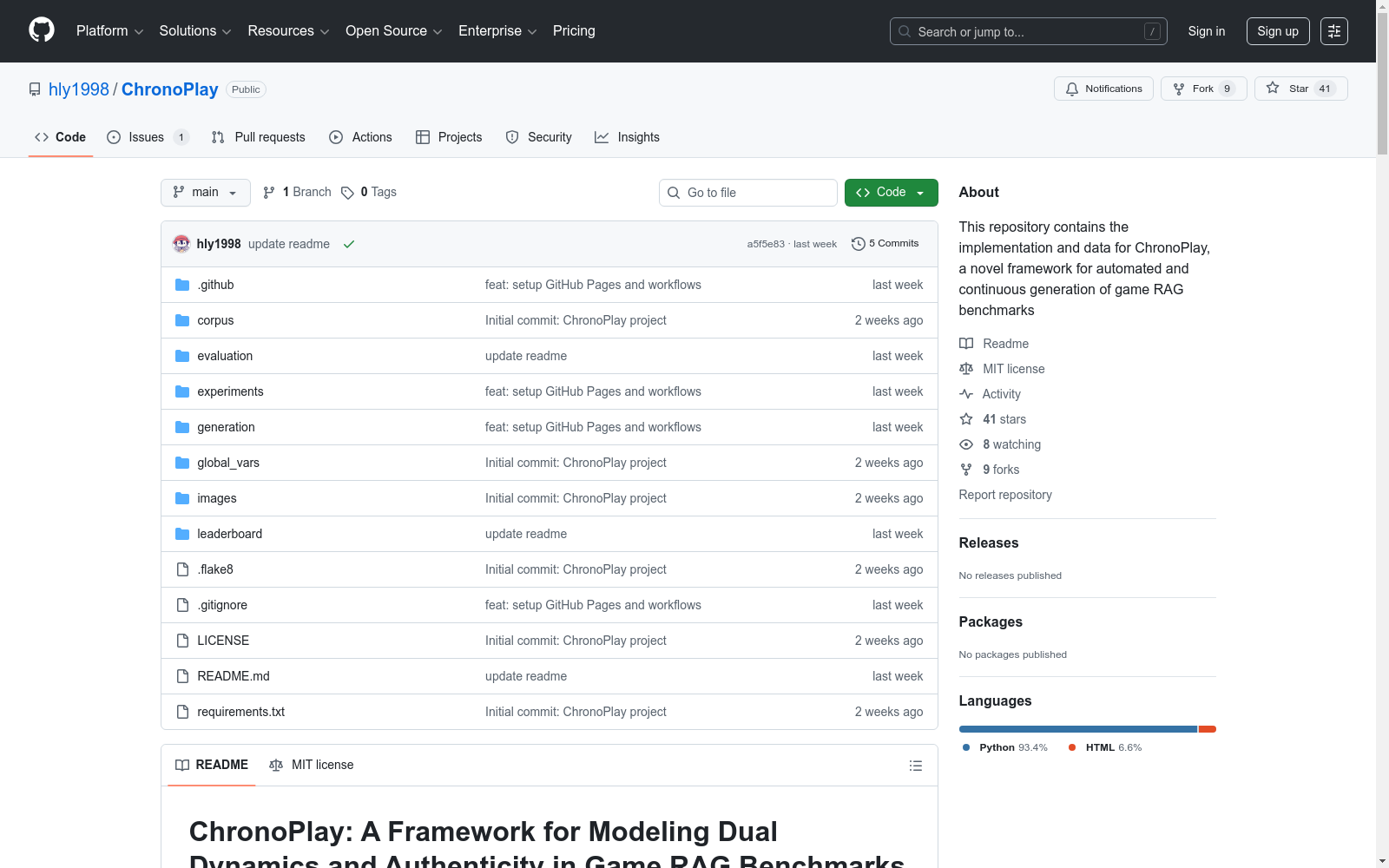This screenshot has height=868, width=1389.
Task: Click the eye icon beside 8 watching
Action: pyautogui.click(x=966, y=444)
